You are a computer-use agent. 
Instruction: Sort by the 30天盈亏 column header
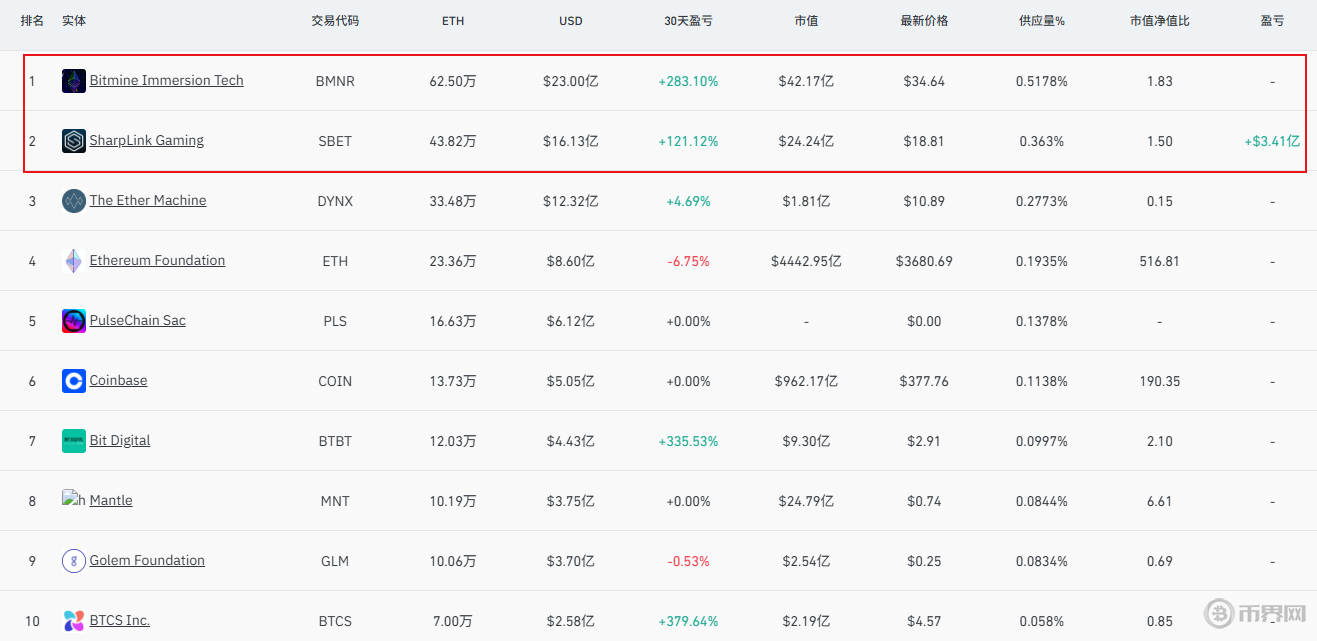click(688, 21)
